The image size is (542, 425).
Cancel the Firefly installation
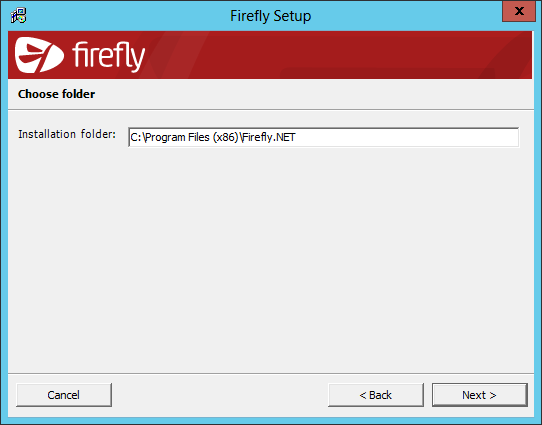(x=64, y=395)
